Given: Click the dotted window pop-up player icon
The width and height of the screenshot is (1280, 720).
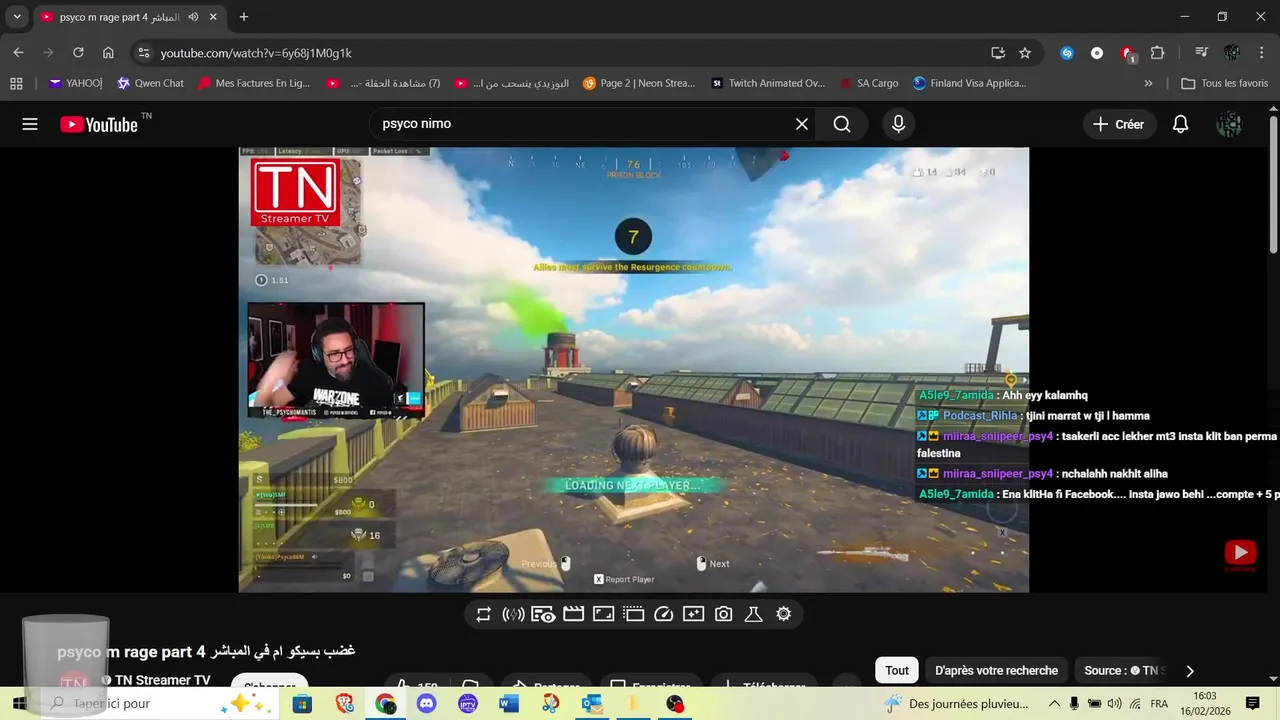Looking at the screenshot, I should point(633,614).
